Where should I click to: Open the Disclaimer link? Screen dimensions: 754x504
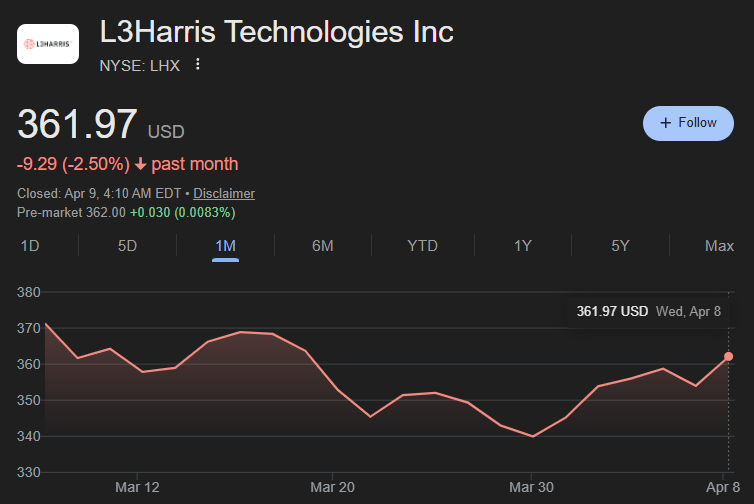point(223,193)
